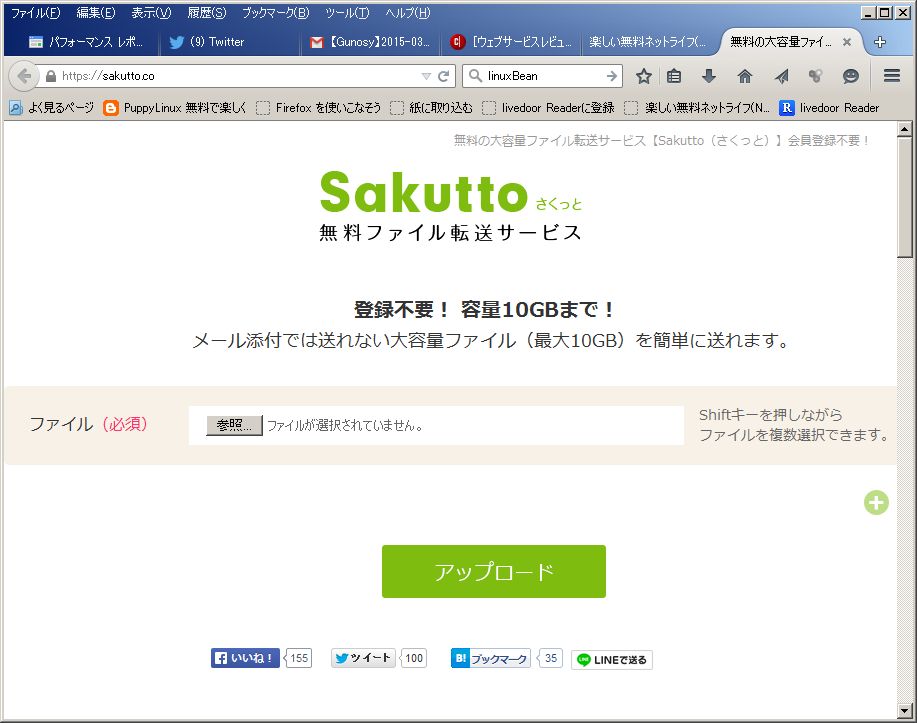Viewport: 917px width, 723px height.
Task: Click the LINEで送る button
Action: coord(612,660)
